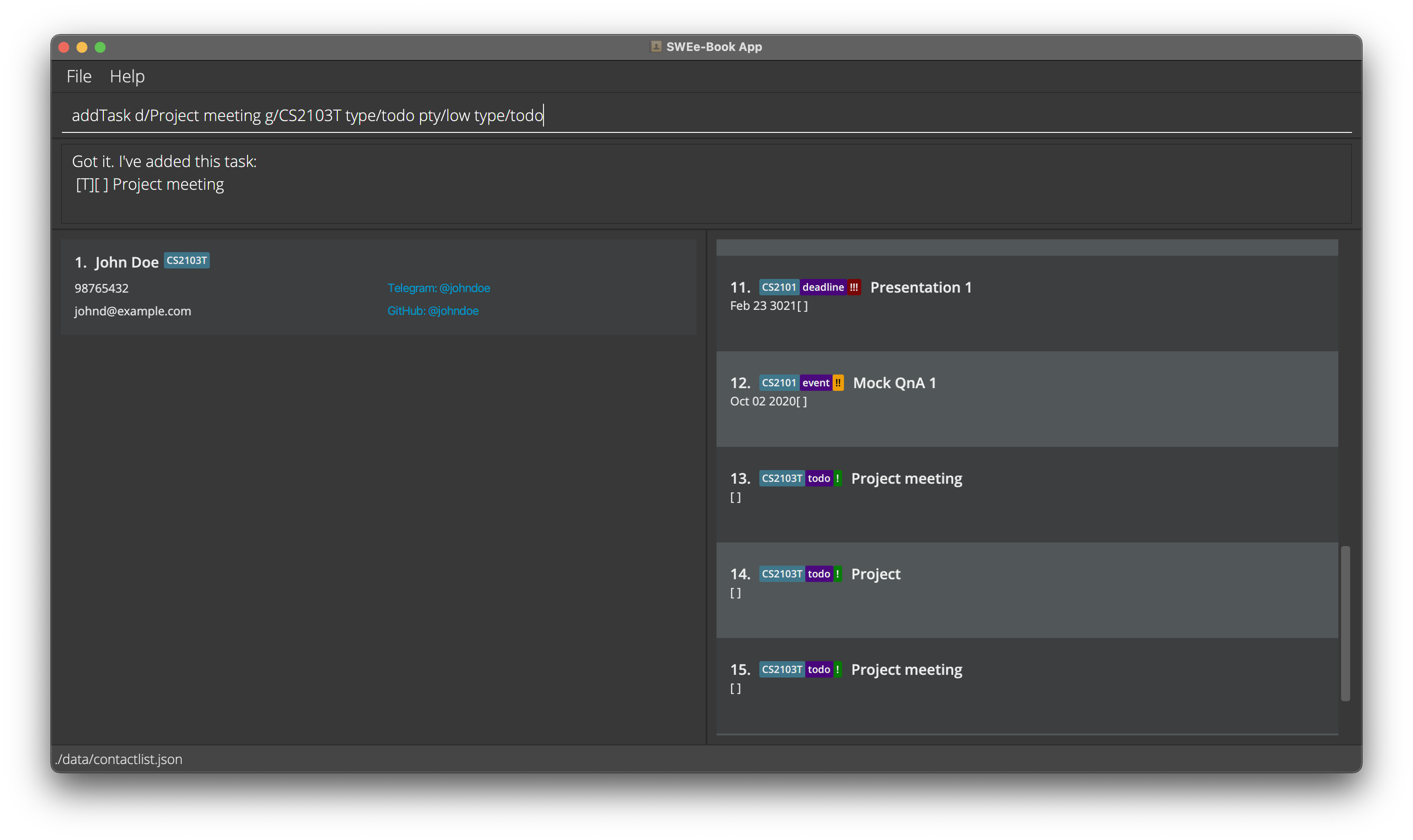This screenshot has height=840, width=1413.
Task: Open the Help menu
Action: pos(127,76)
